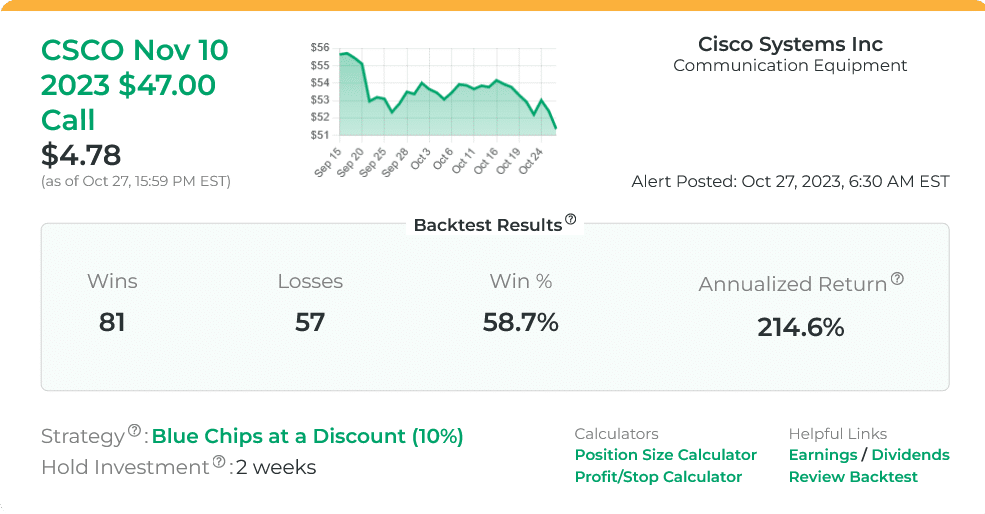
Task: Open the Profit/Stop Calculator link
Action: 658,477
